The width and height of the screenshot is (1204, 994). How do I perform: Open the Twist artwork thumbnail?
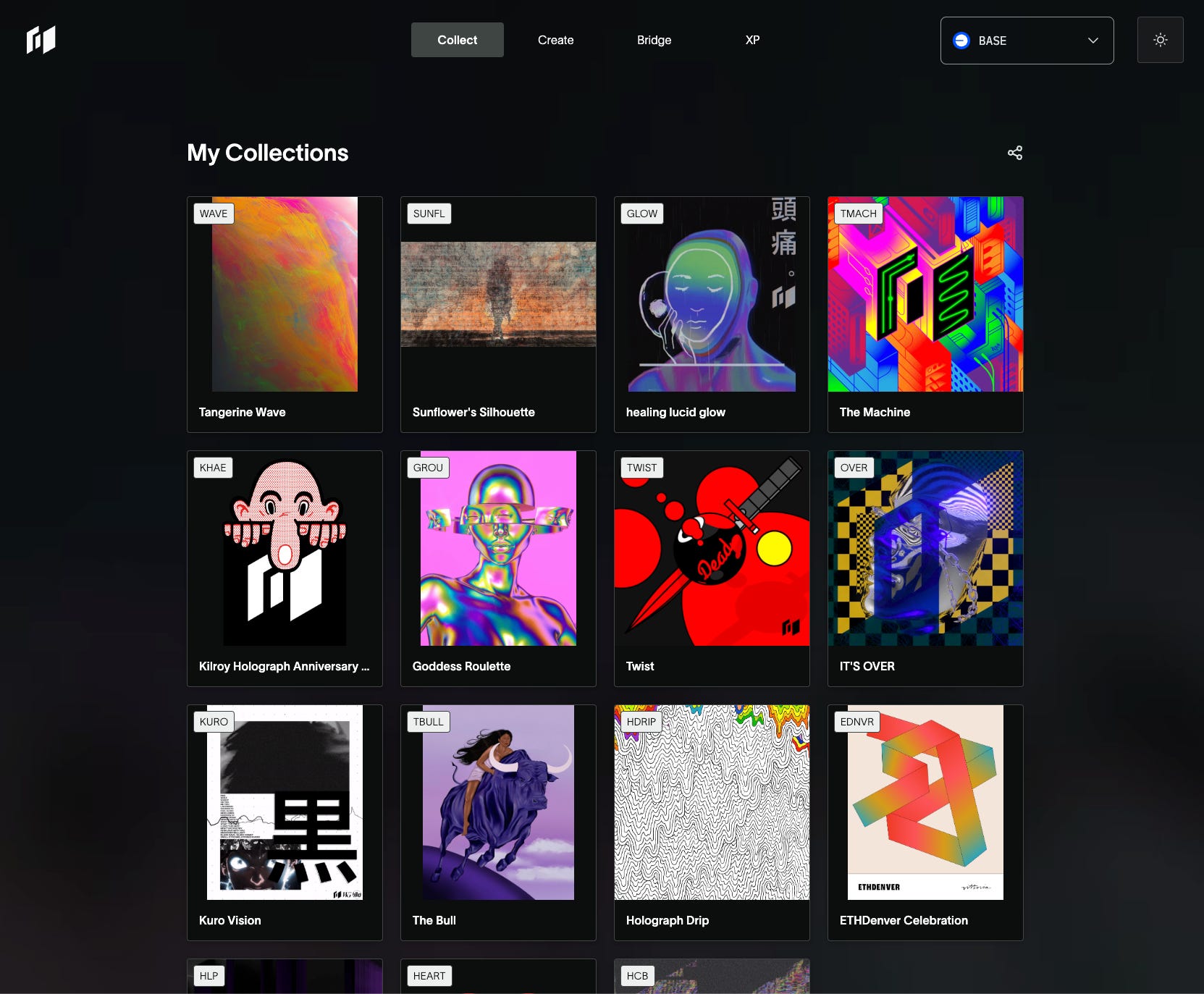712,548
